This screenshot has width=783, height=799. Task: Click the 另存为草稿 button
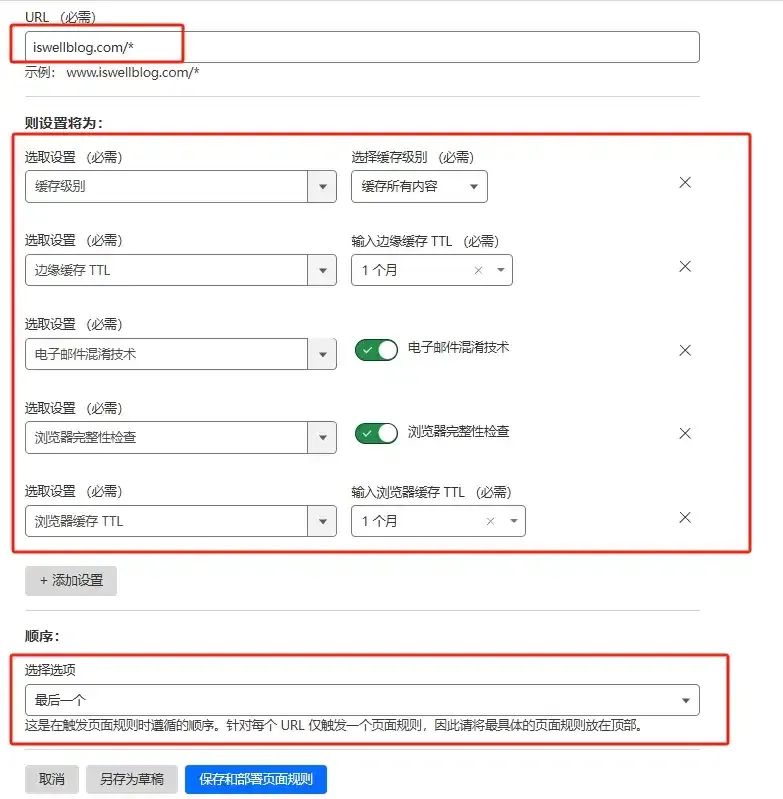(x=132, y=779)
